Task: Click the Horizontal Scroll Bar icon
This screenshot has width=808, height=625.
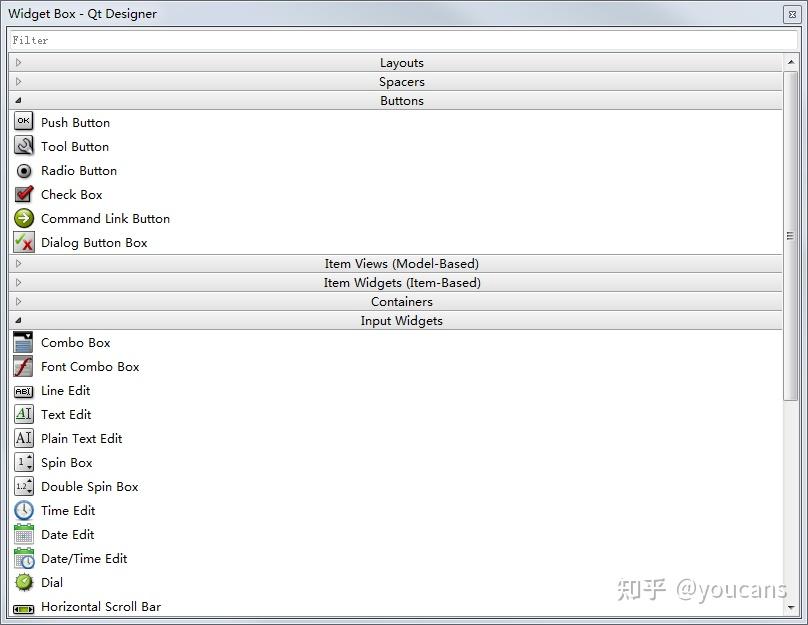Action: [23, 610]
